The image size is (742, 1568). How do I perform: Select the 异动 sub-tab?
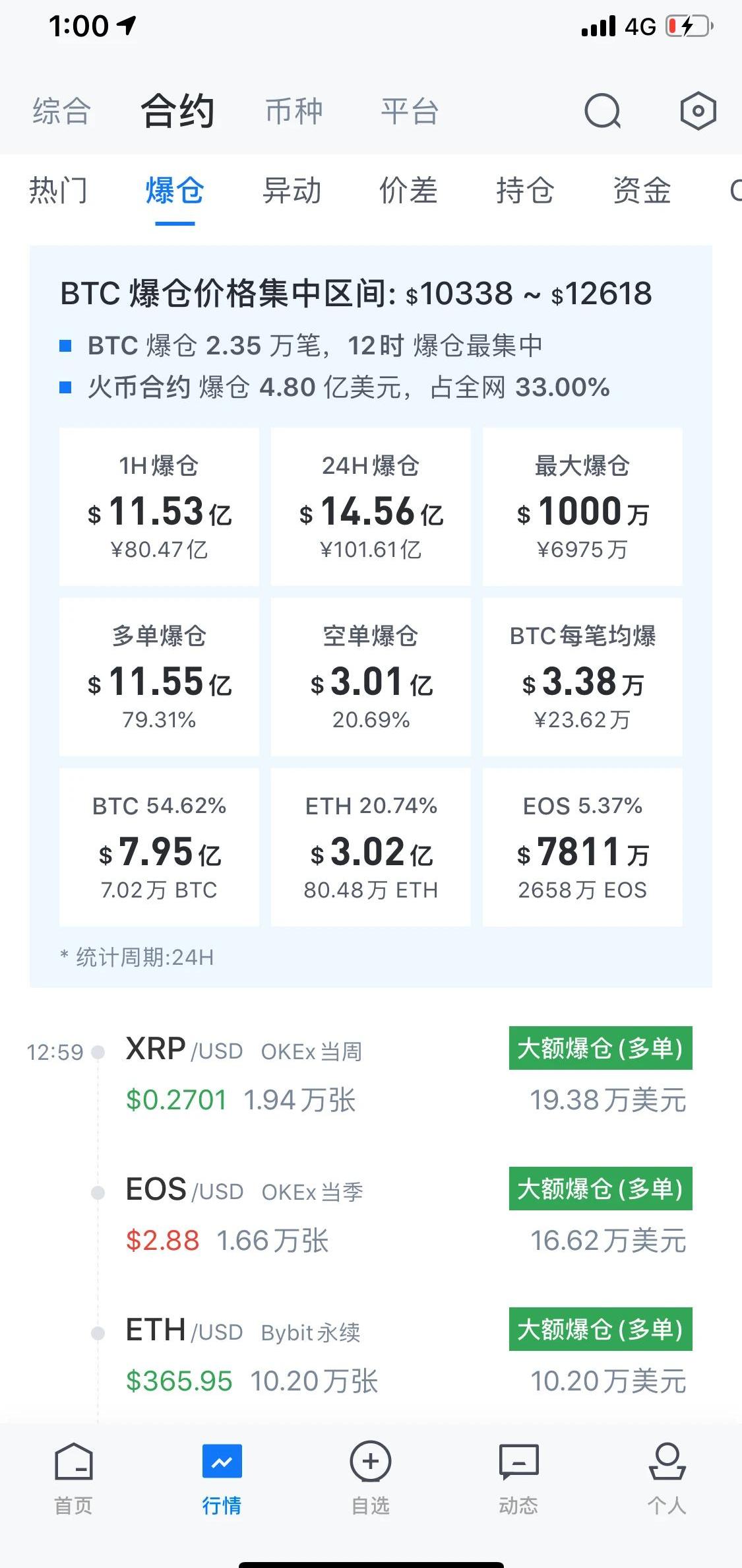coord(292,191)
